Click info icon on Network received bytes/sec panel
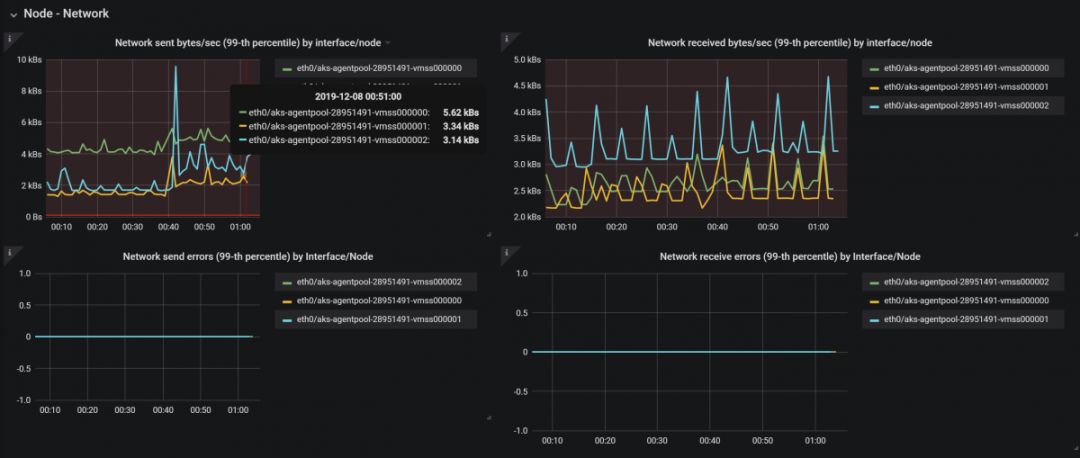Image resolution: width=1080 pixels, height=458 pixels. point(508,39)
